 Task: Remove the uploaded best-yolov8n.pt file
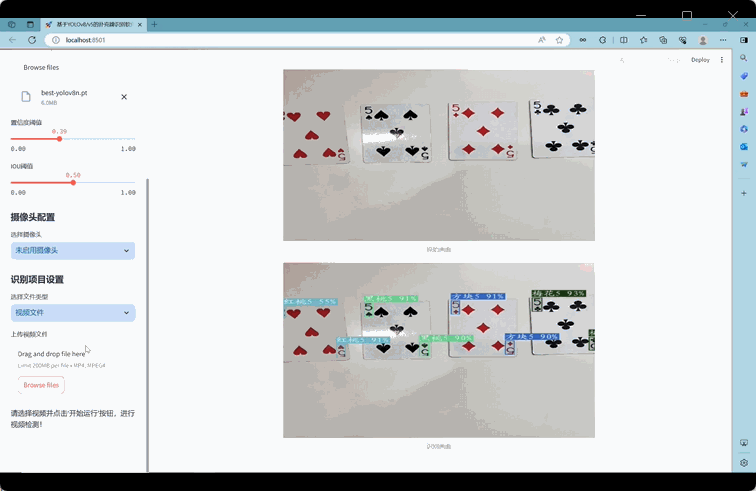tap(124, 97)
